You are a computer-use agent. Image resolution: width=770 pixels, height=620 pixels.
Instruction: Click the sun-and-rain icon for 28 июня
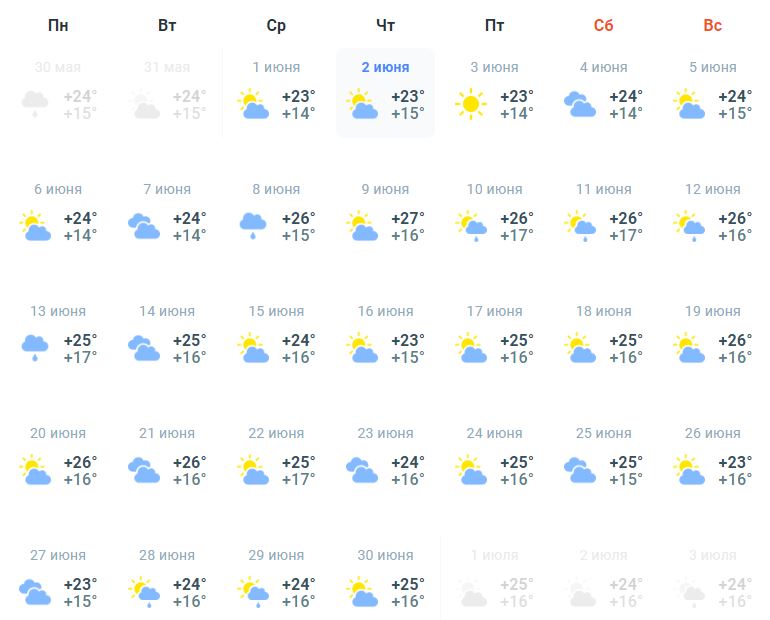pyautogui.click(x=142, y=592)
